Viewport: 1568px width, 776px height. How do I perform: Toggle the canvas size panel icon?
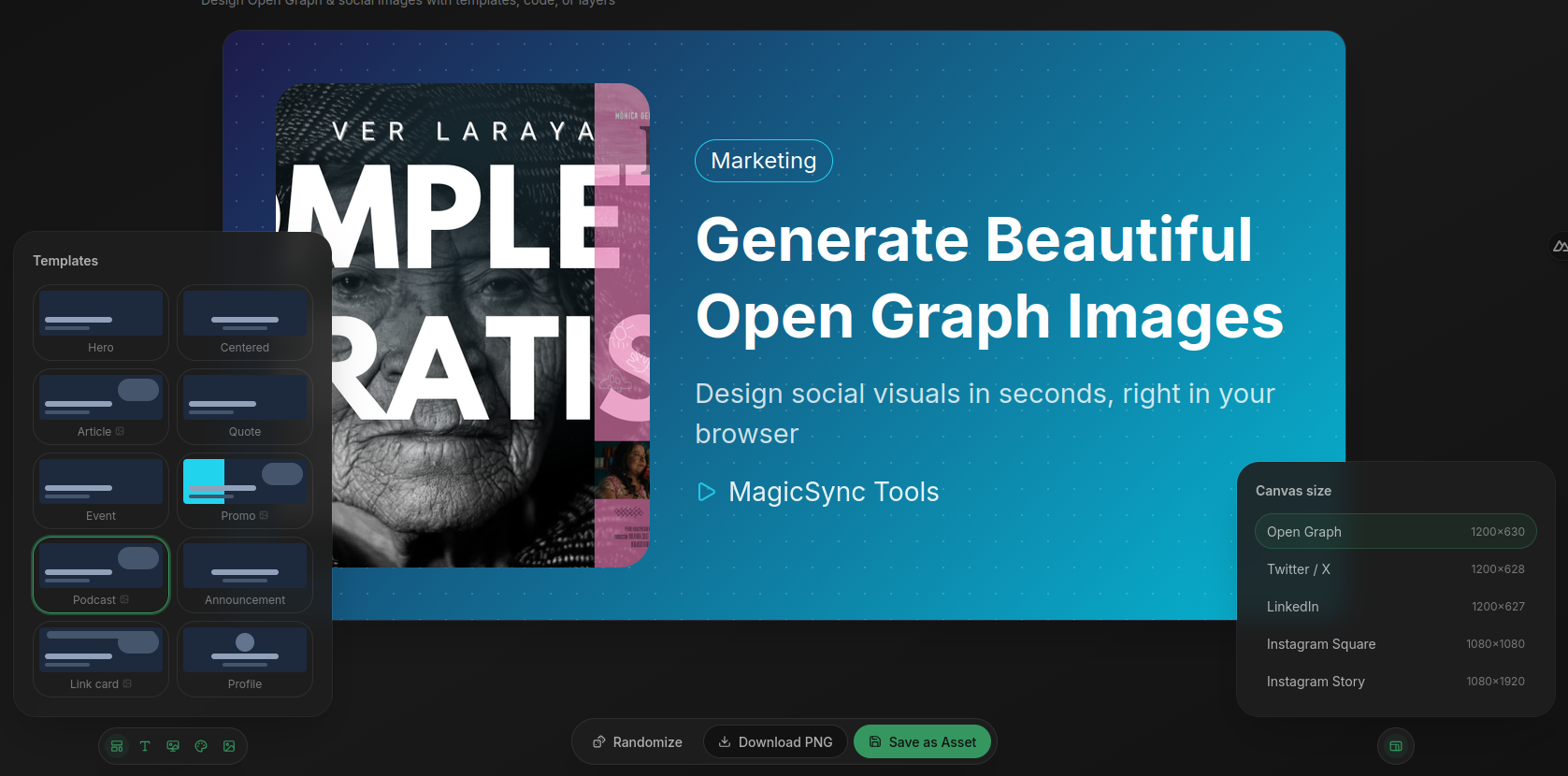pos(1396,746)
